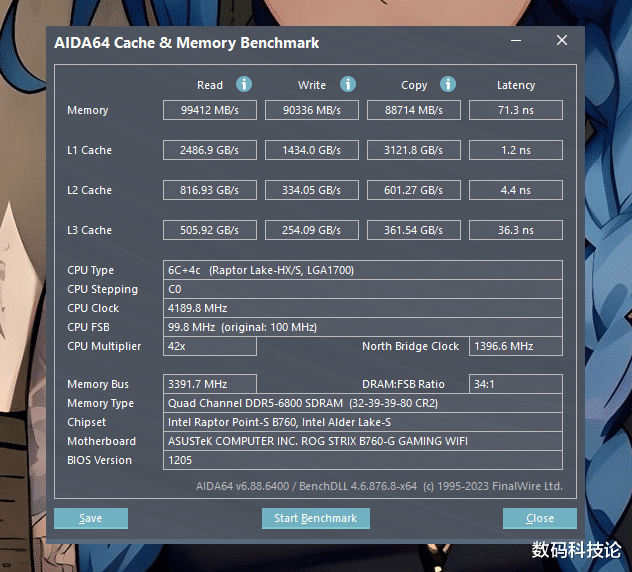Click L2 Cache copy 601.27 GB/s
632x572 pixels.
click(x=414, y=190)
